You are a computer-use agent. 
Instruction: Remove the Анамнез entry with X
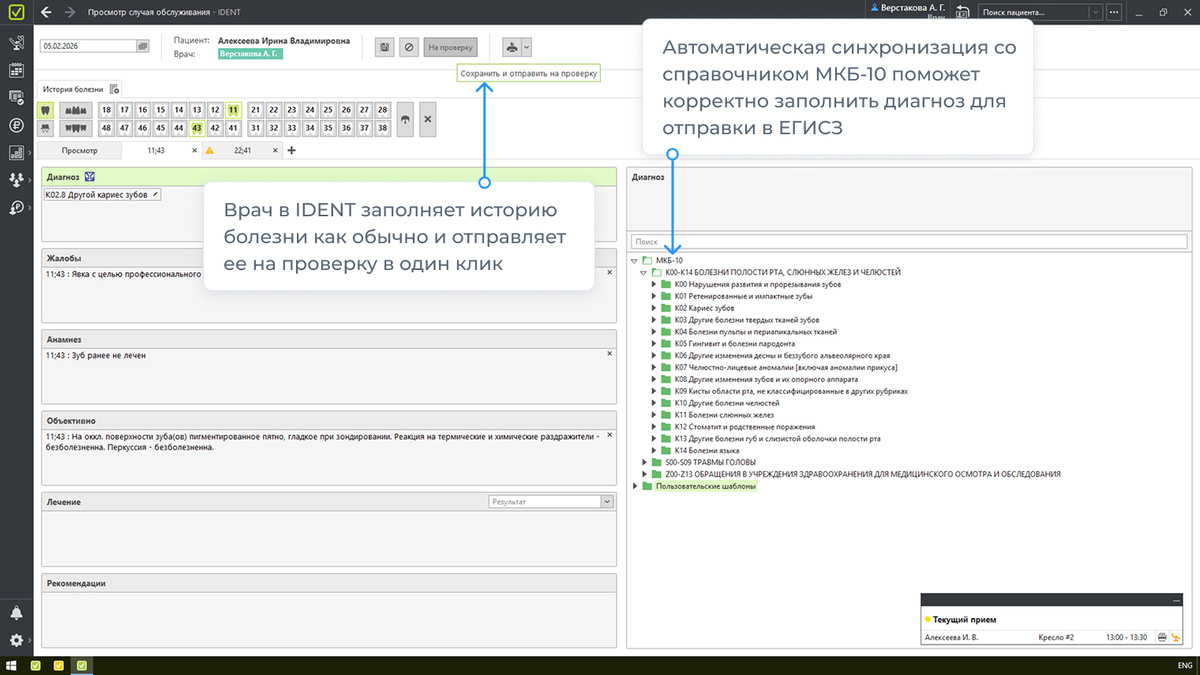[610, 354]
